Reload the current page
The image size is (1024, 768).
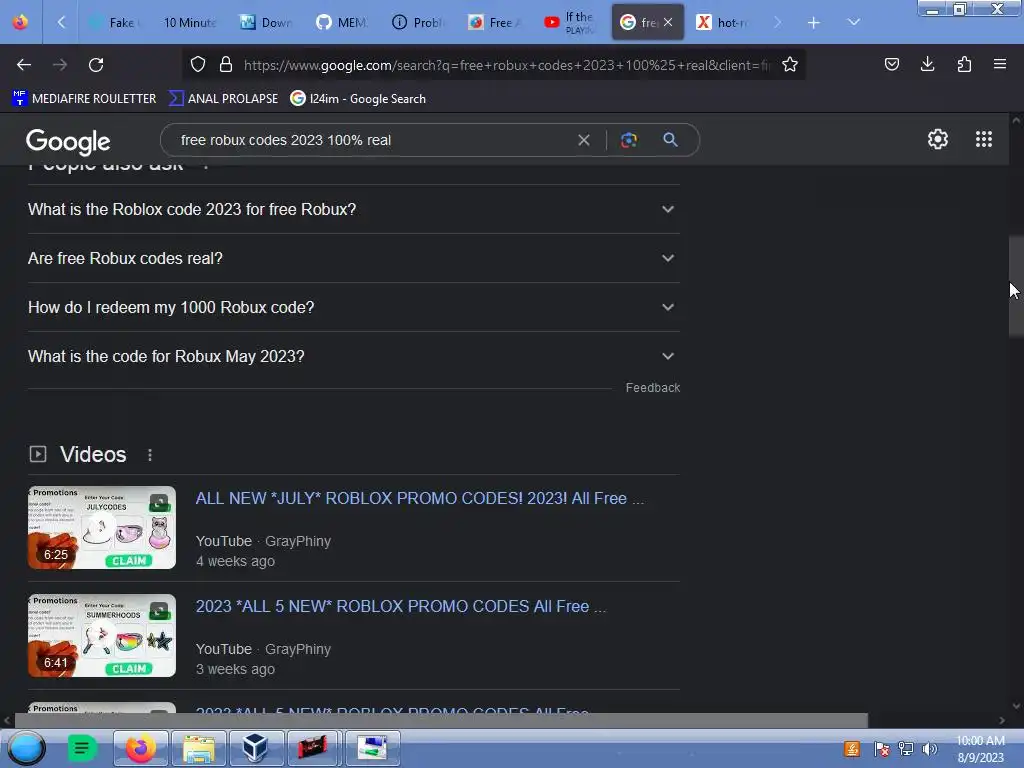coord(96,65)
